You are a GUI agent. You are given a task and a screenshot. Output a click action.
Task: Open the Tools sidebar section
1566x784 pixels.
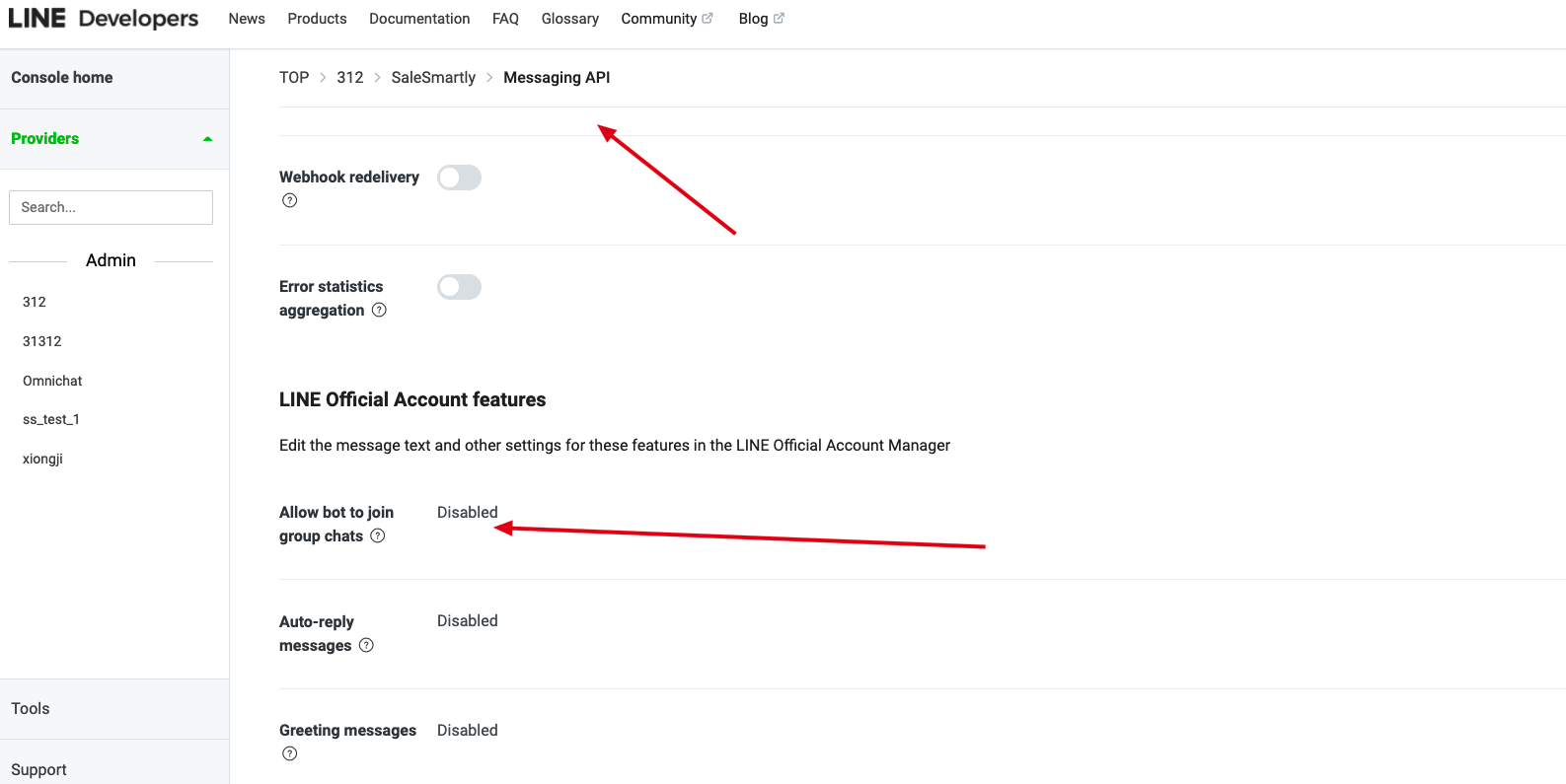point(31,708)
